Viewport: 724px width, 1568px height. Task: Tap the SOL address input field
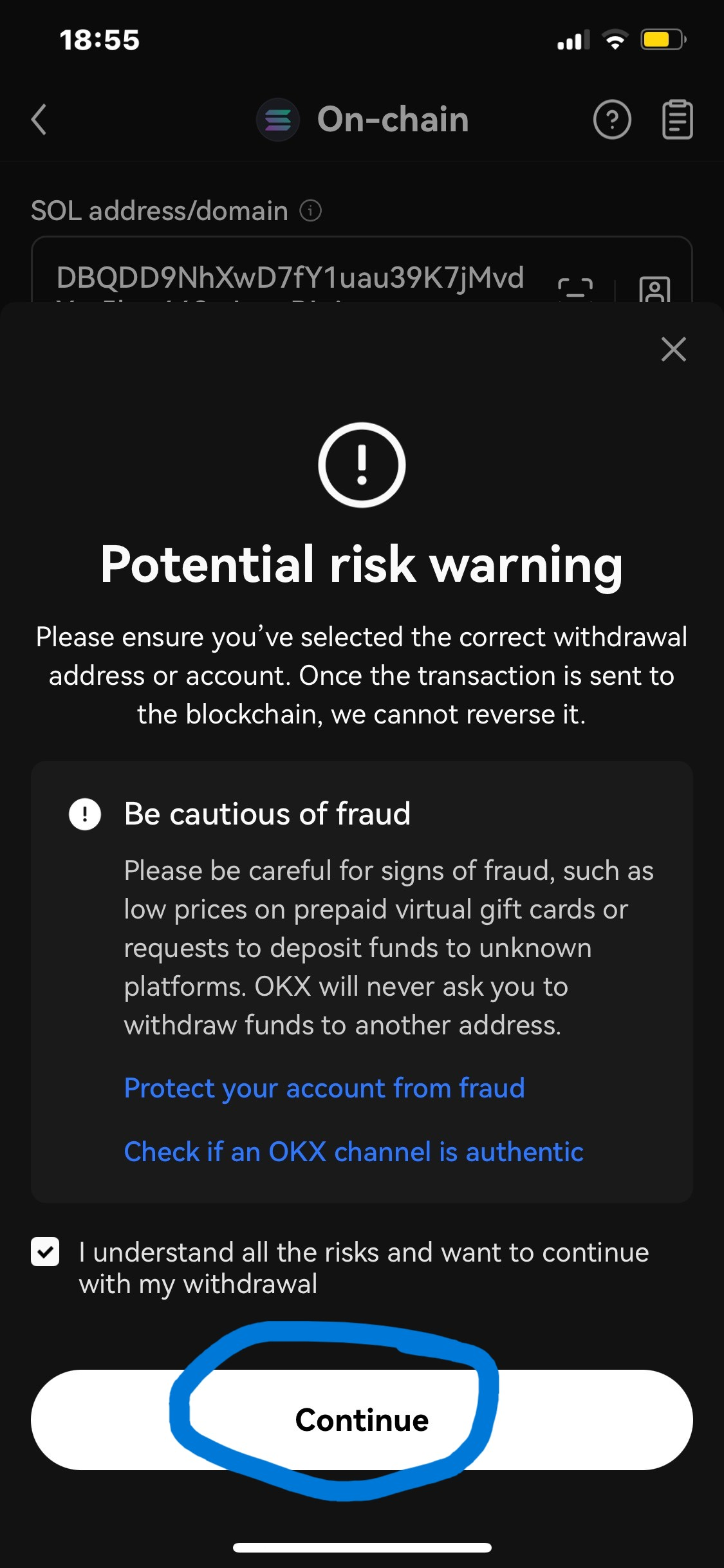(x=290, y=277)
